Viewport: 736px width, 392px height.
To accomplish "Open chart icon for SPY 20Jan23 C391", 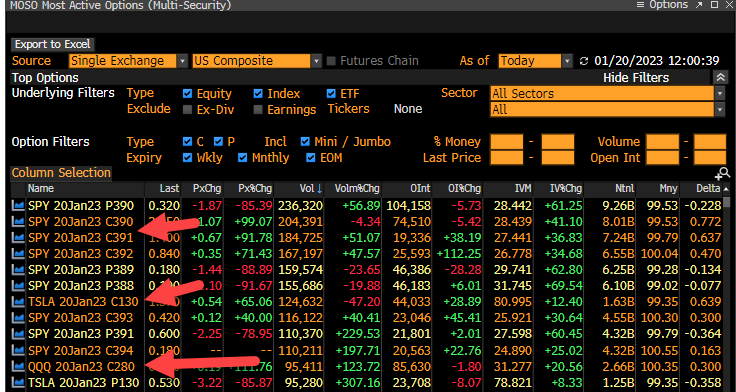I will pyautogui.click(x=18, y=238).
